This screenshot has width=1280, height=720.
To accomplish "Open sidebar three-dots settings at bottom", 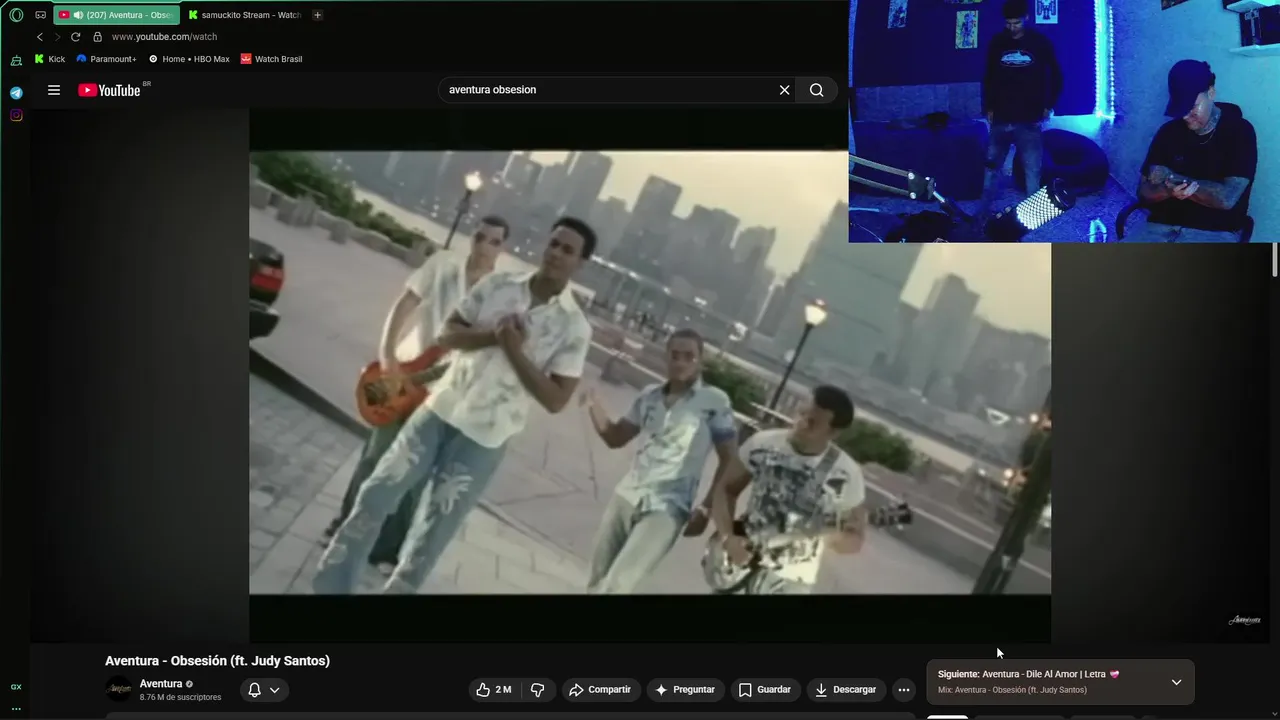I will pos(16,708).
